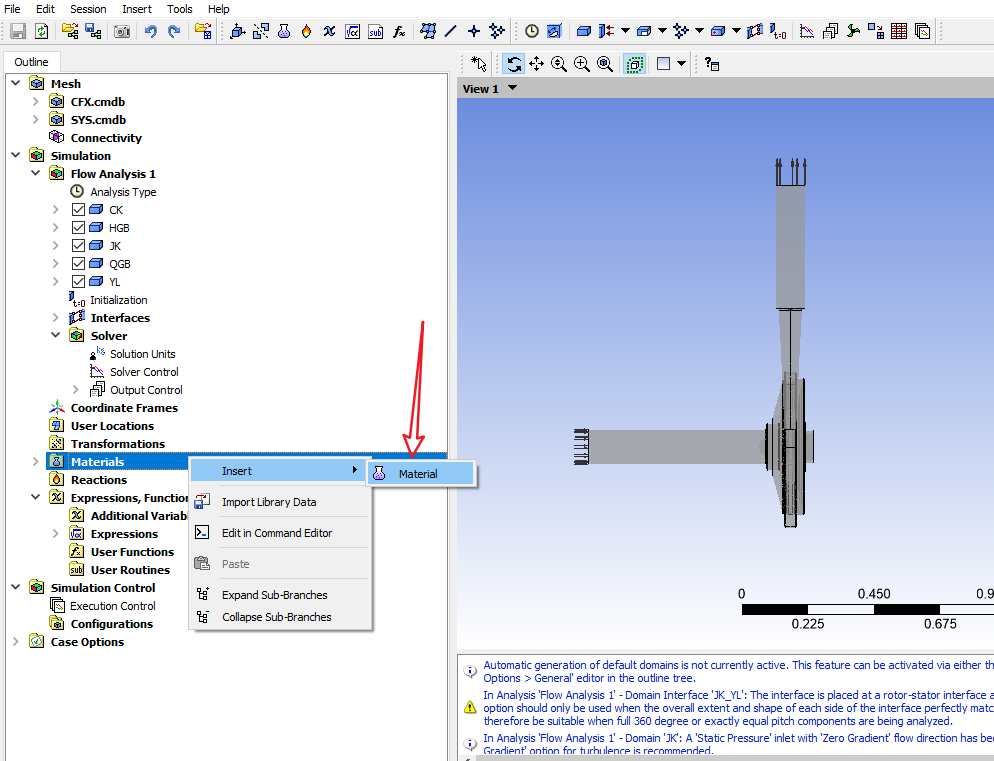
Task: Click the Reaction flame toolbar icon
Action: [x=306, y=31]
